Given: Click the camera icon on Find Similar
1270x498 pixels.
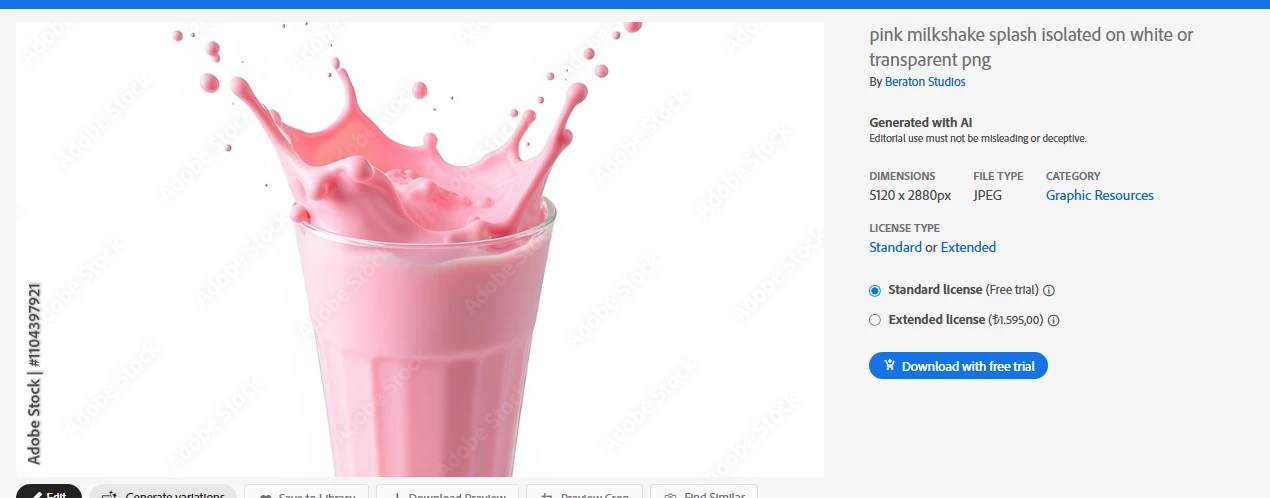Looking at the screenshot, I should click(672, 496).
